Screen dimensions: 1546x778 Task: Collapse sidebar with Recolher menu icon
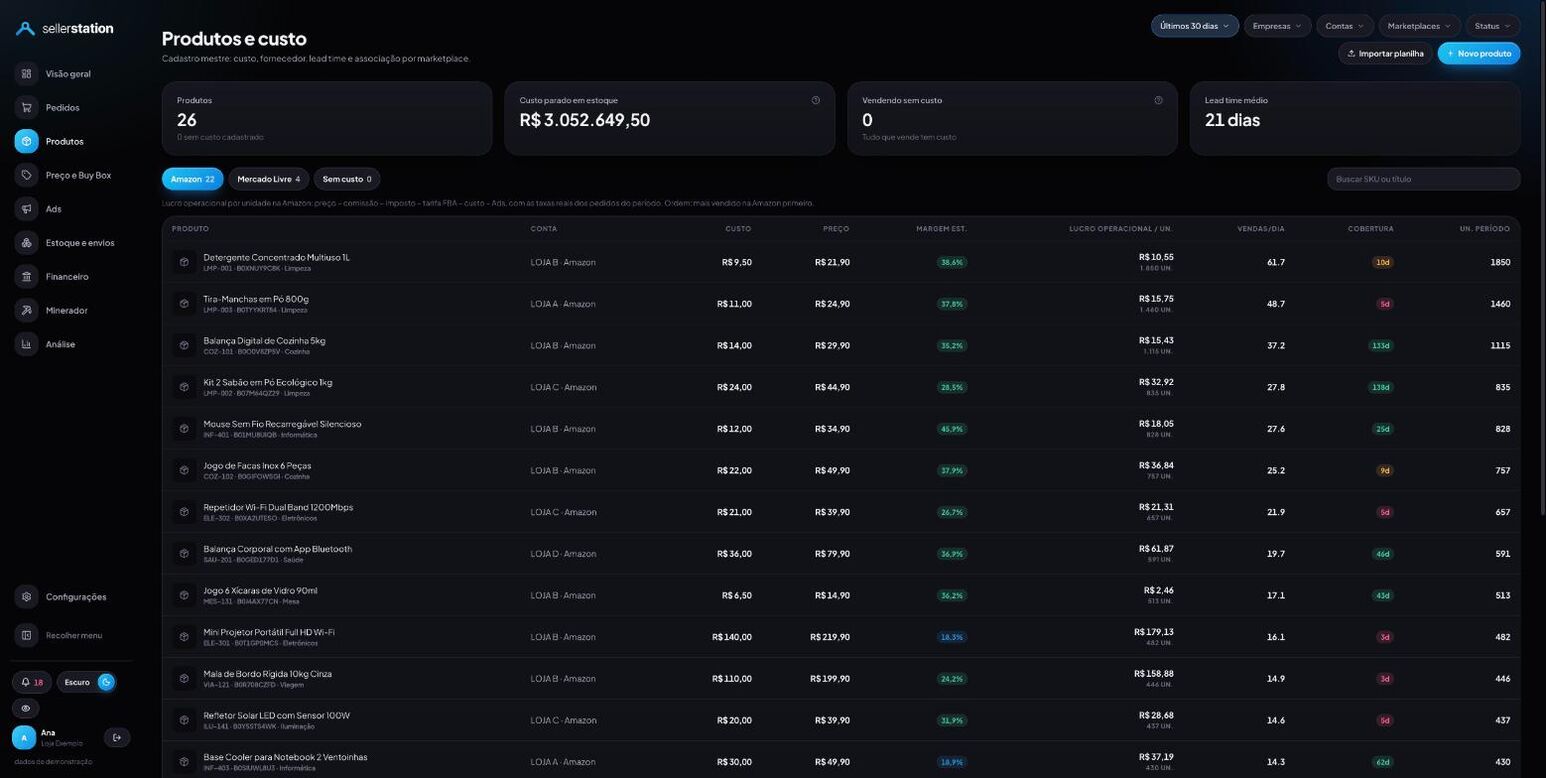coord(26,635)
